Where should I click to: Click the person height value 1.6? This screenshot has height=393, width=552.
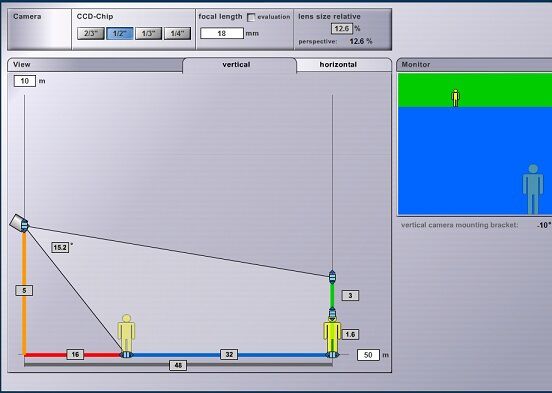tap(350, 335)
